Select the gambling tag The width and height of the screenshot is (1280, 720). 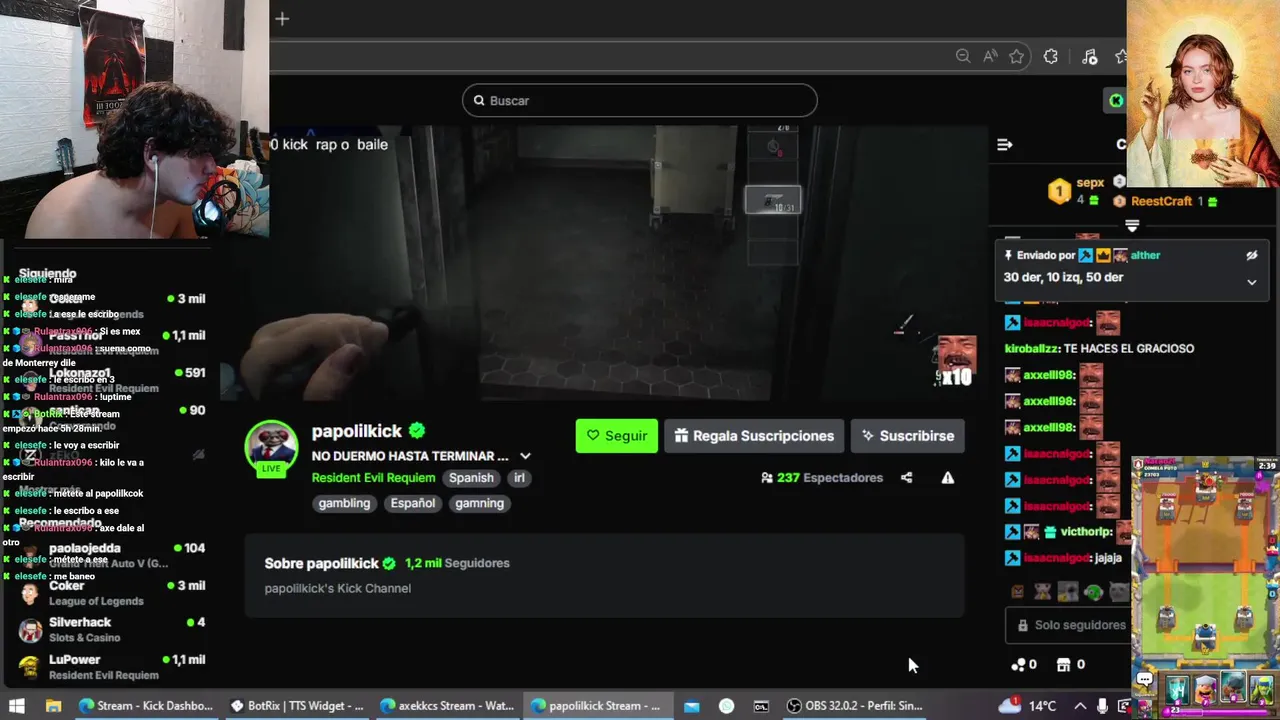tap(344, 503)
